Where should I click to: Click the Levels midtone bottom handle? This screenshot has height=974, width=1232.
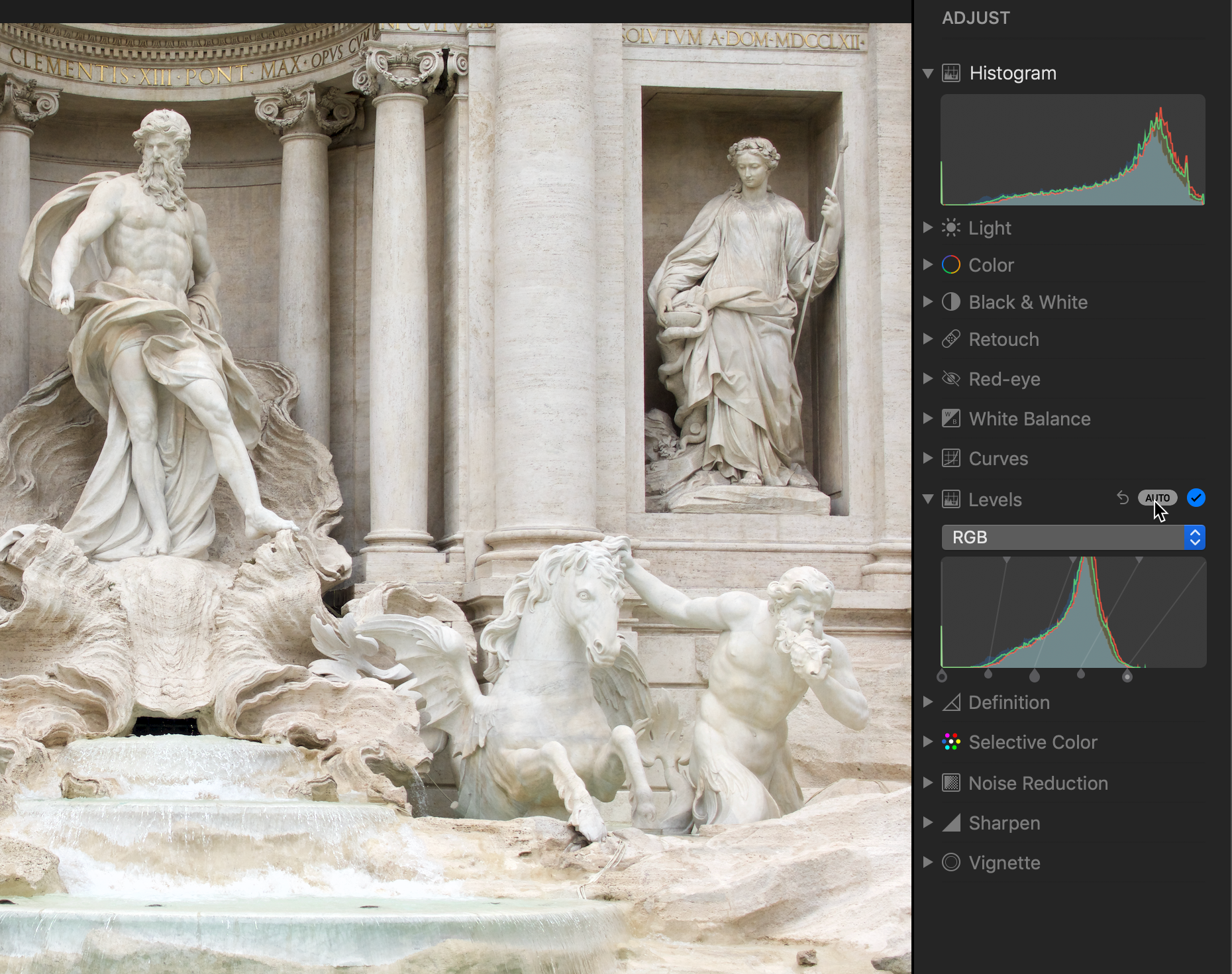click(x=1035, y=676)
